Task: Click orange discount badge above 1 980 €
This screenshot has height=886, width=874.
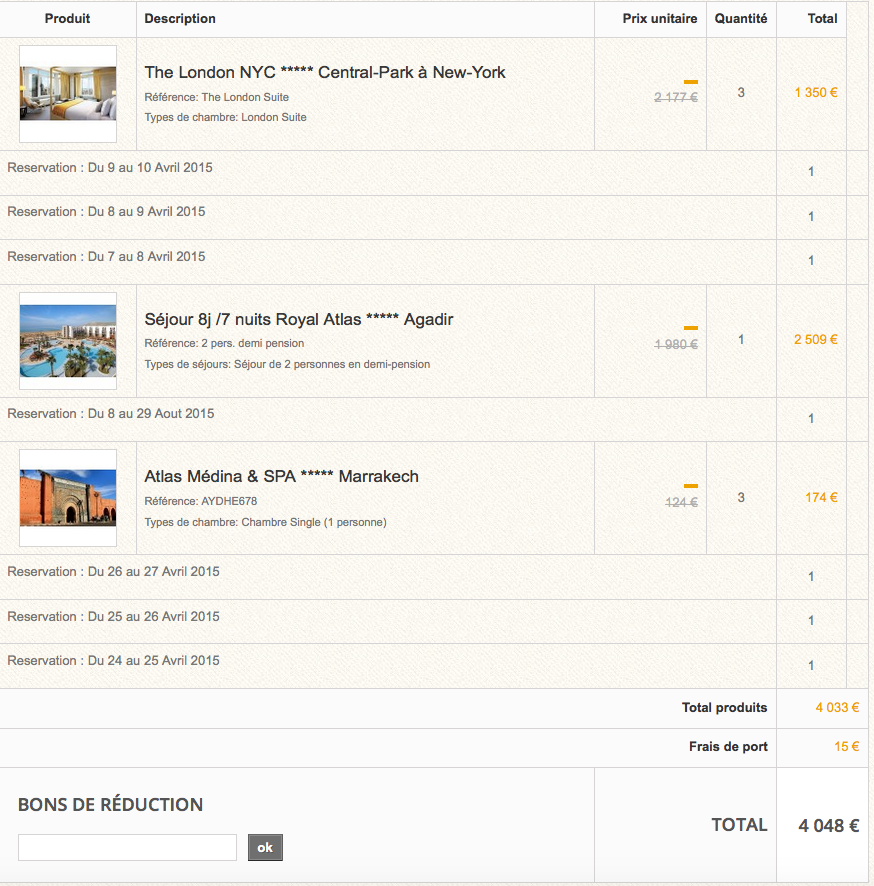Action: 690,328
